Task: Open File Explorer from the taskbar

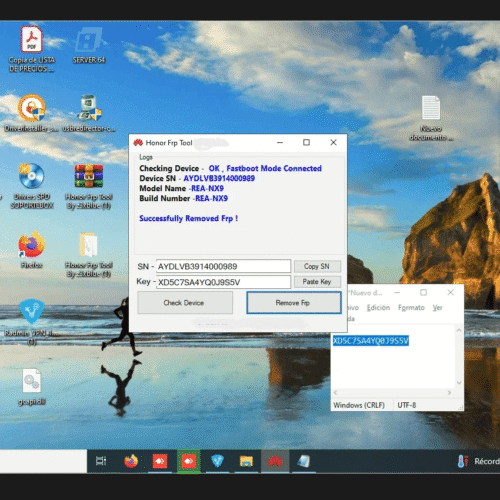Action: tap(246, 461)
